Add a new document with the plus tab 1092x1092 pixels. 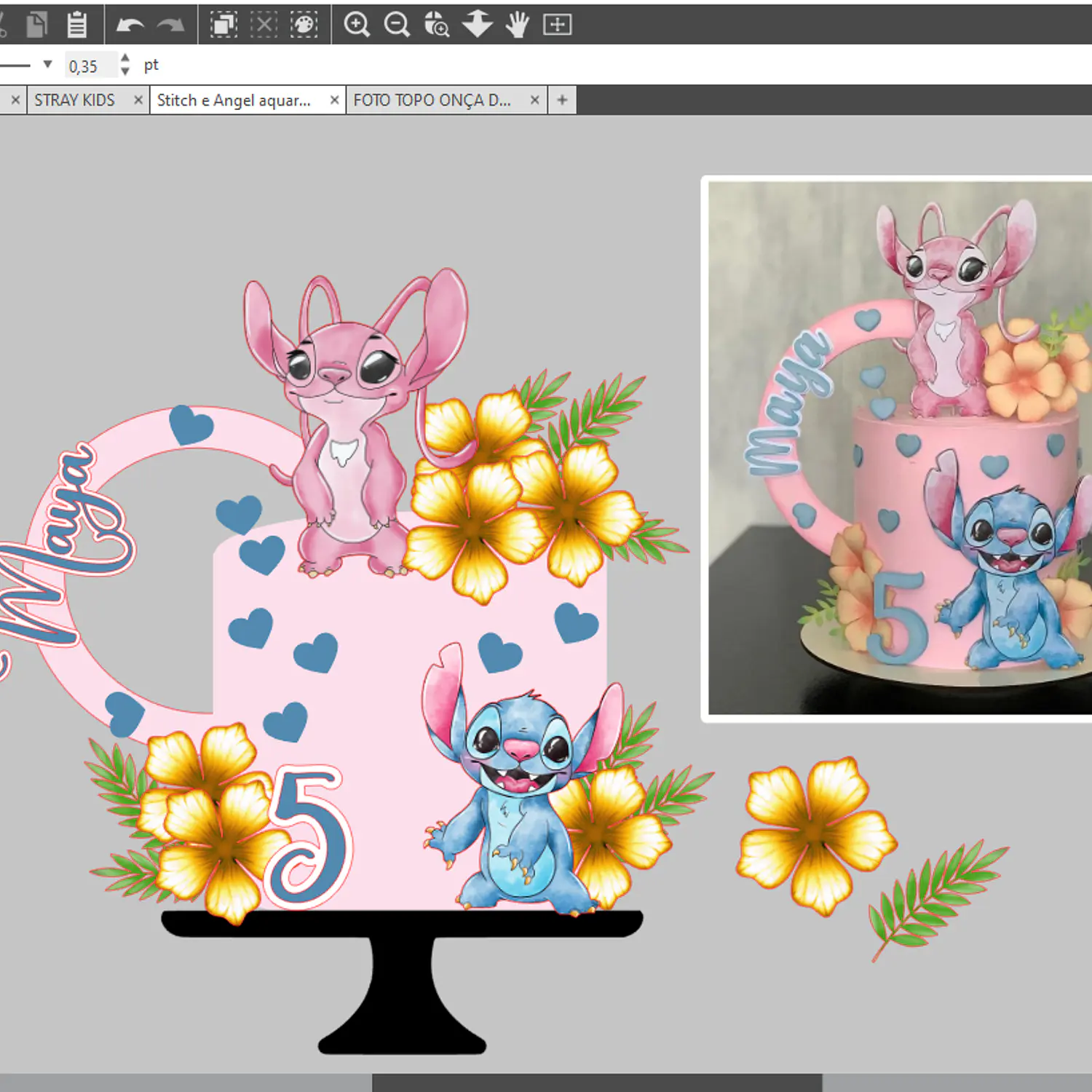coord(562,100)
